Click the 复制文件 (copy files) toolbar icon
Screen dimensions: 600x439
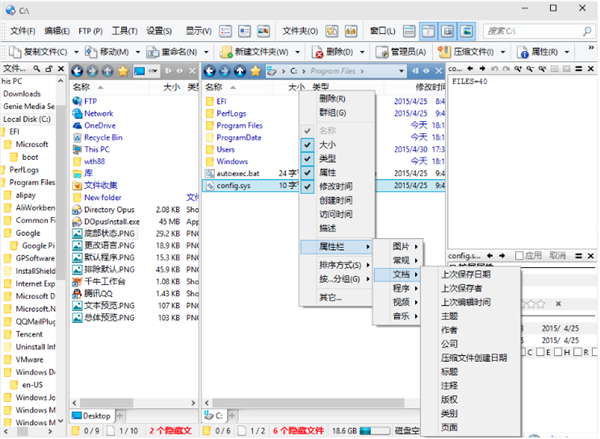pos(17,51)
